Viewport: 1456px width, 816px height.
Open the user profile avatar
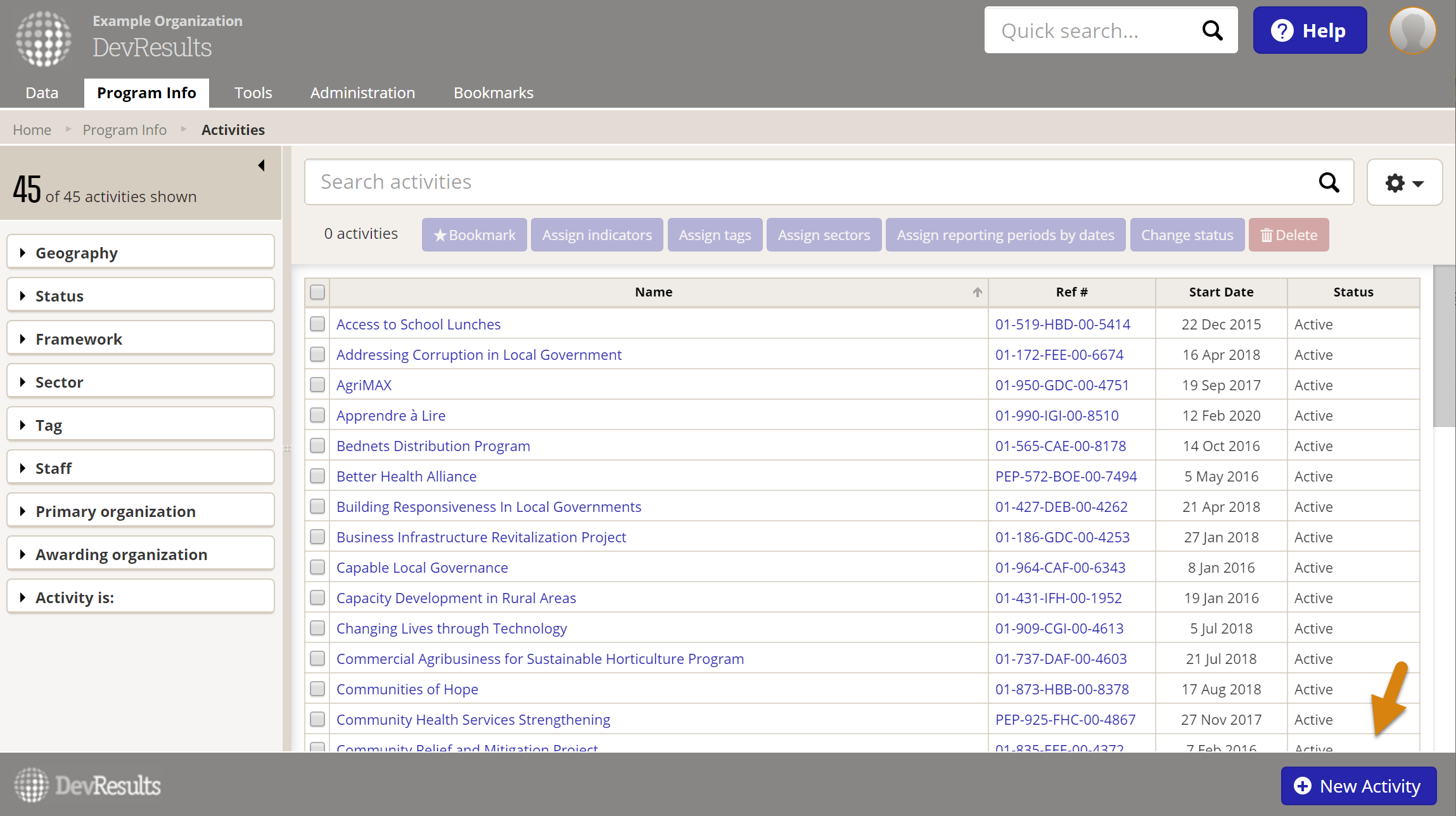pyautogui.click(x=1412, y=30)
